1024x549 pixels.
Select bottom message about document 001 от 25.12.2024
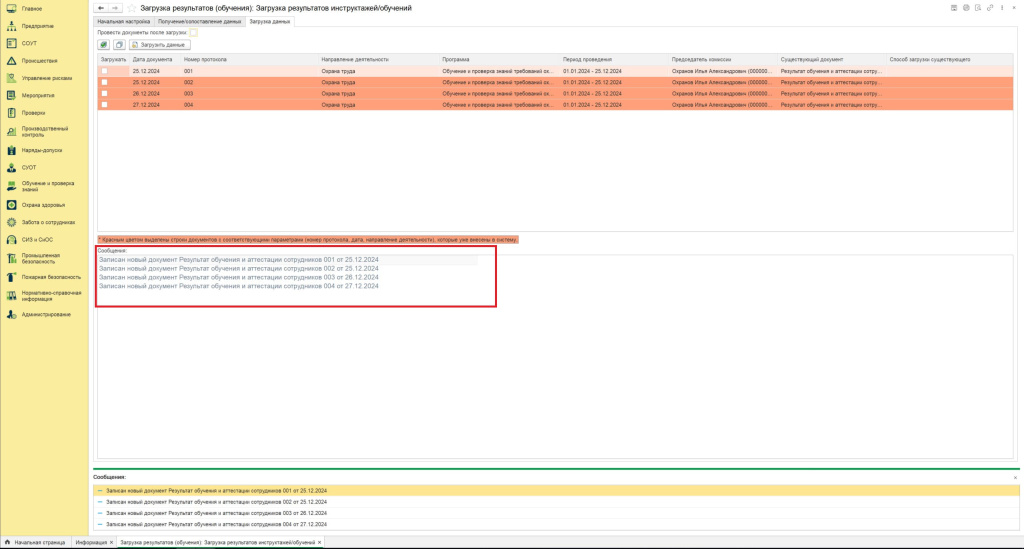[556, 491]
